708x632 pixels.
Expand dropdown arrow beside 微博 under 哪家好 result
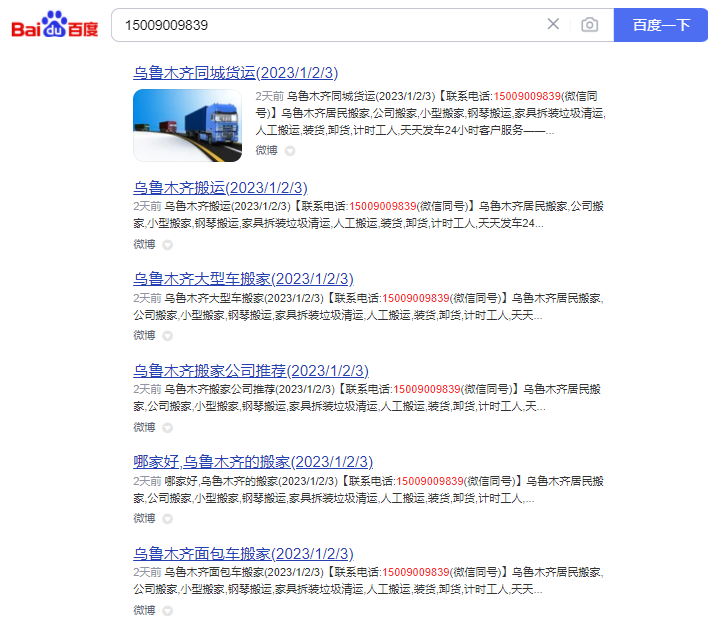(x=168, y=519)
